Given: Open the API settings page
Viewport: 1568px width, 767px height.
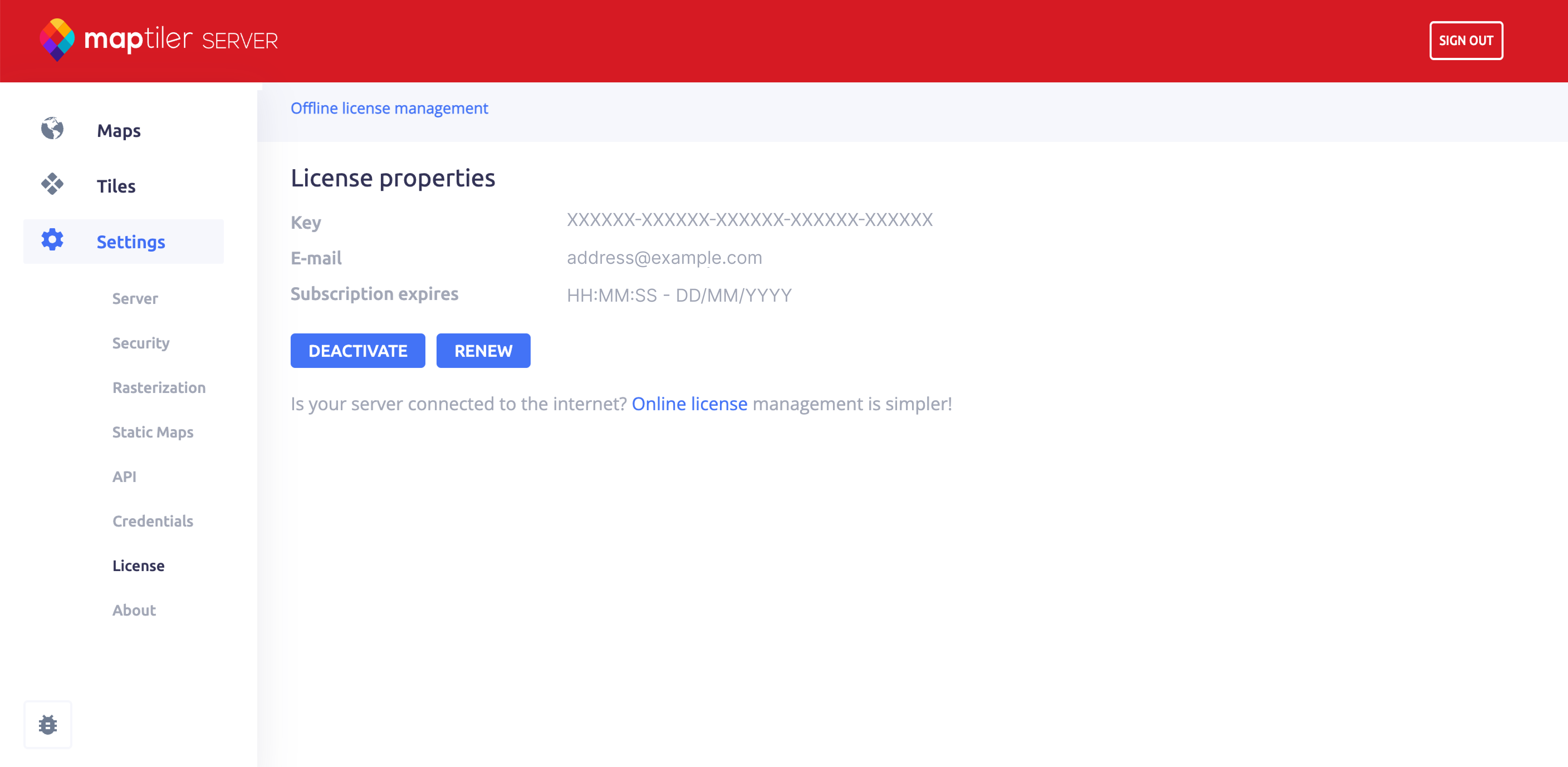Looking at the screenshot, I should 124,477.
